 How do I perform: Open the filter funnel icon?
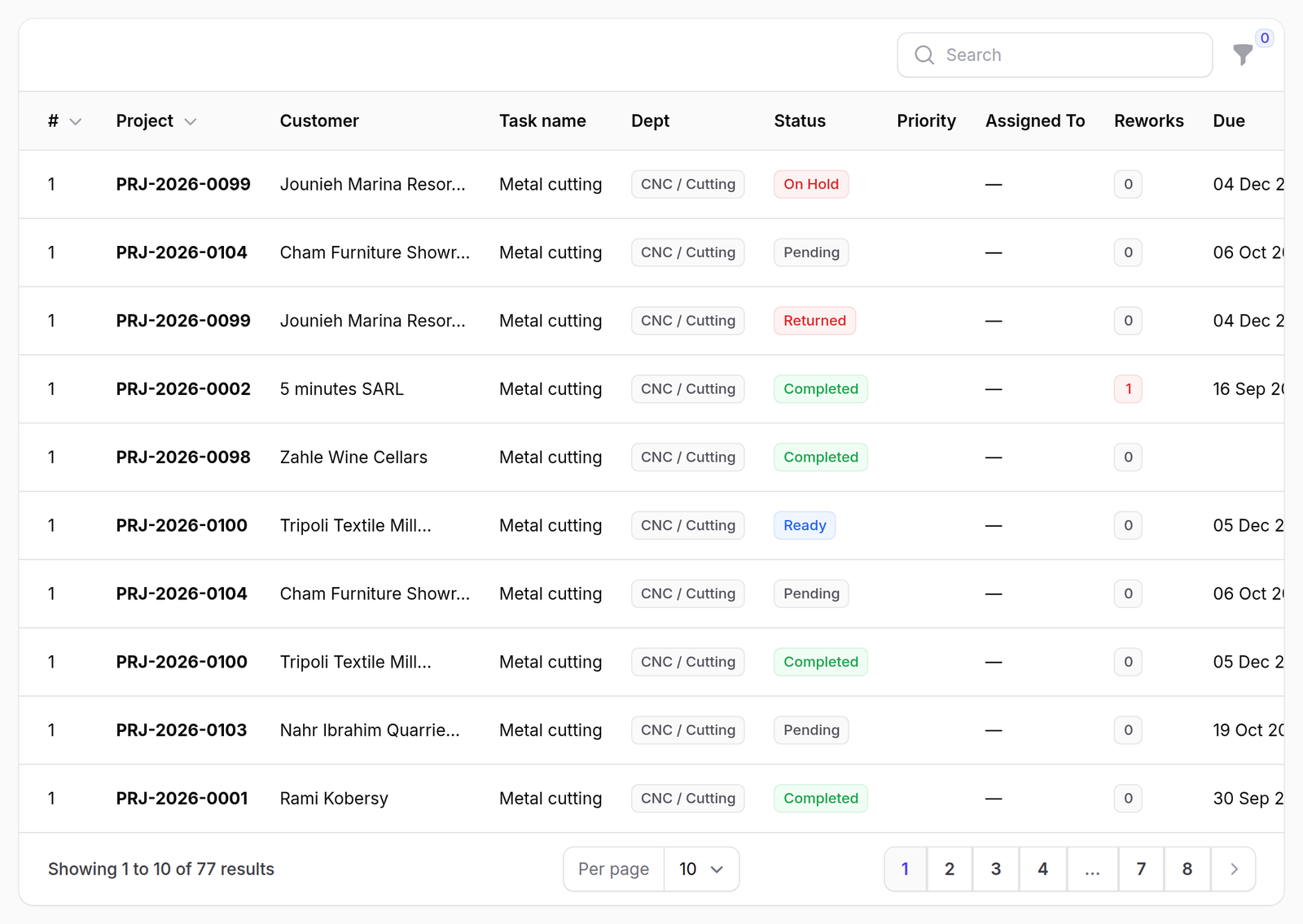[1242, 55]
